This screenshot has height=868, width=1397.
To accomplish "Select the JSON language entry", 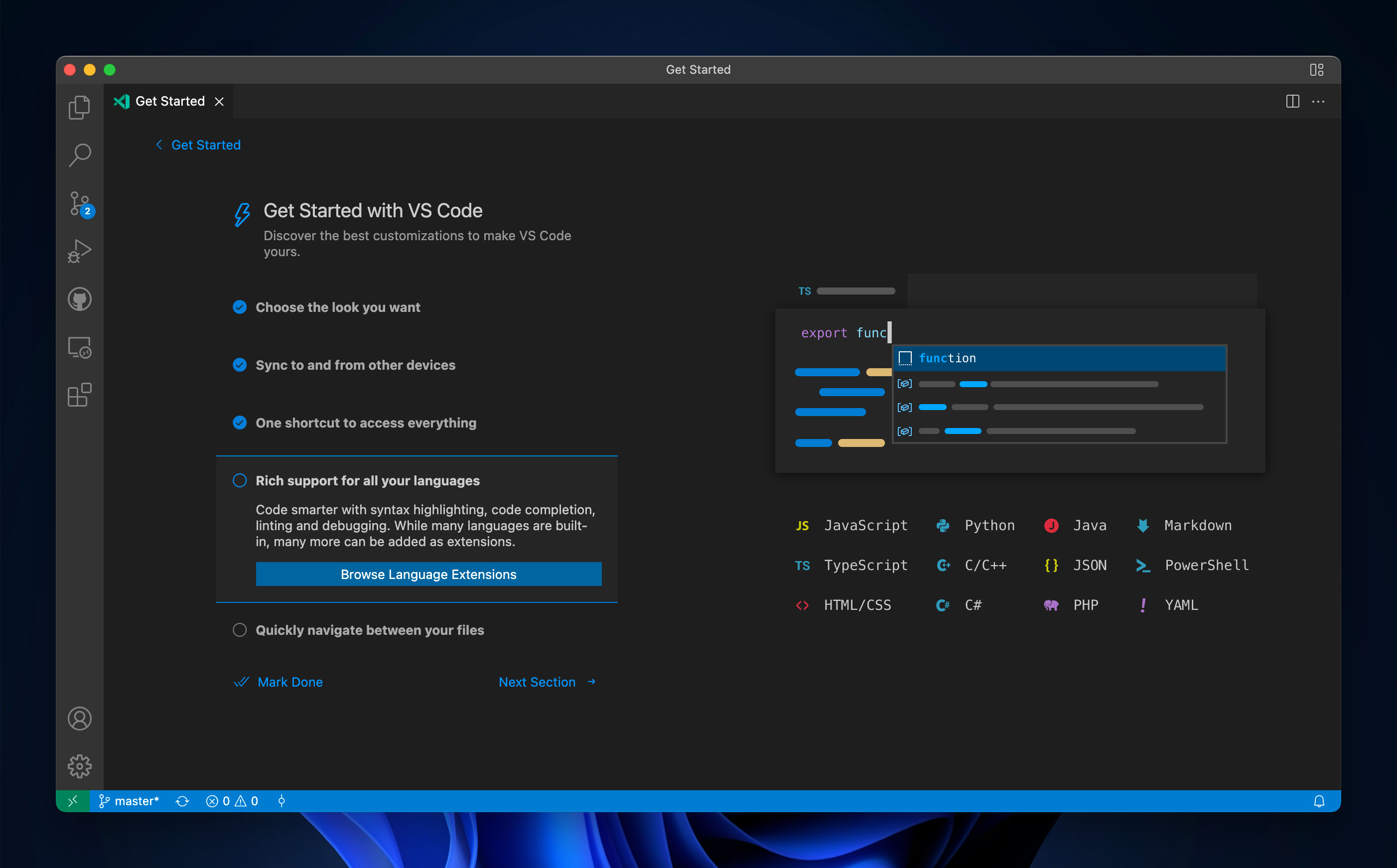I will (1075, 565).
